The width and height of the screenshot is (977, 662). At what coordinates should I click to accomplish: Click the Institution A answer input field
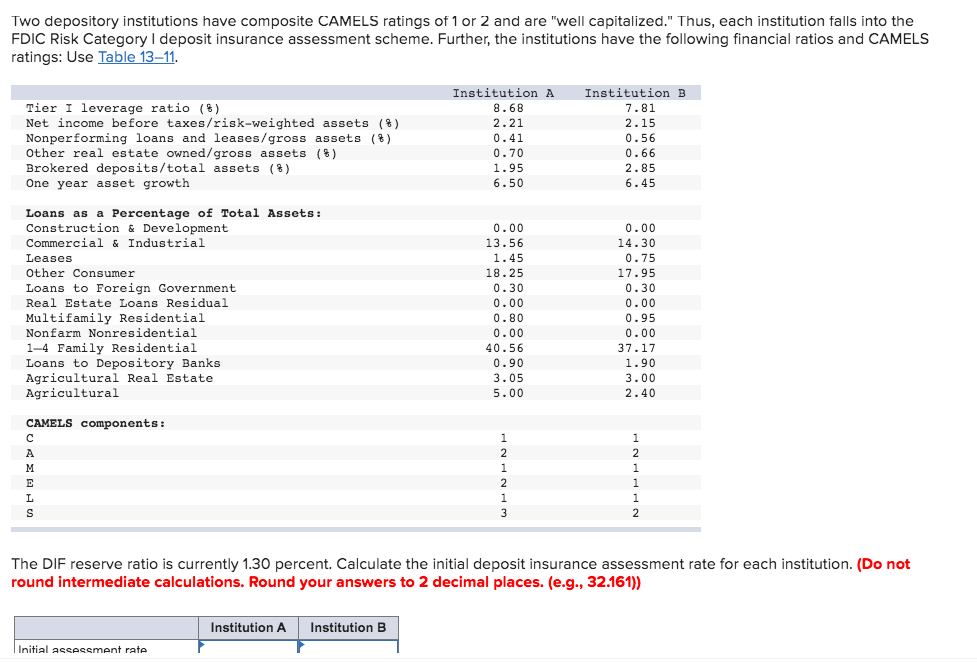pyautogui.click(x=248, y=650)
